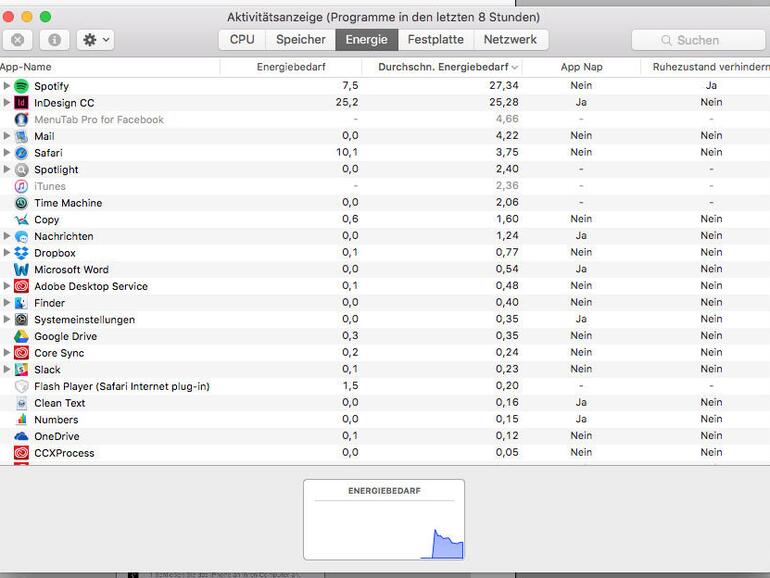Click the Energiebedarf graph panel
The width and height of the screenshot is (770, 578).
pos(384,520)
